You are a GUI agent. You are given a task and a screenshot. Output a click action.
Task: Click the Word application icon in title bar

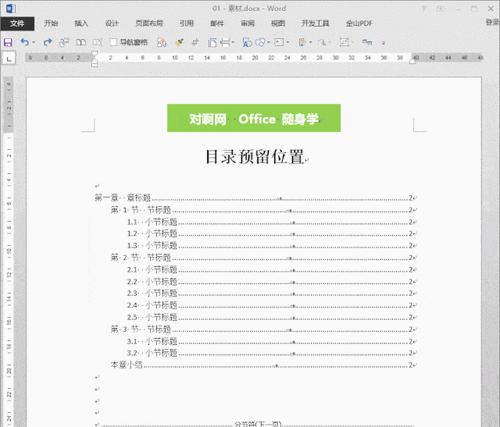[x=10, y=8]
